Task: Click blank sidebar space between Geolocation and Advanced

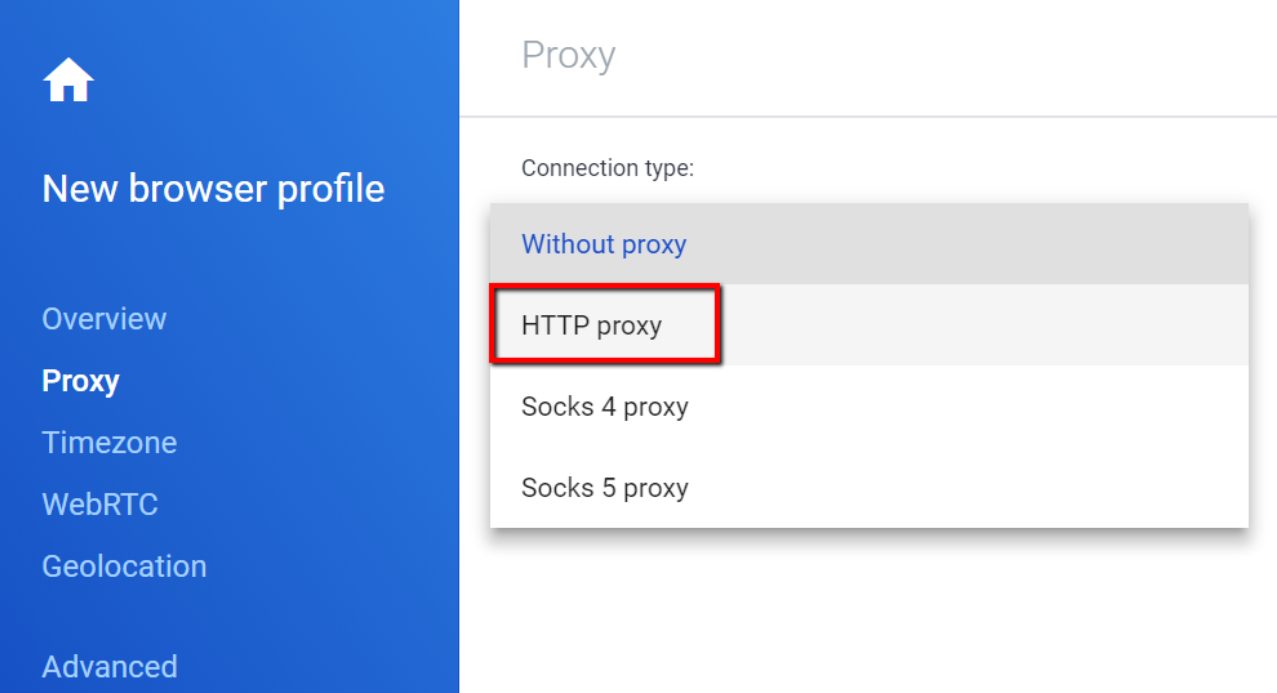Action: (x=200, y=617)
